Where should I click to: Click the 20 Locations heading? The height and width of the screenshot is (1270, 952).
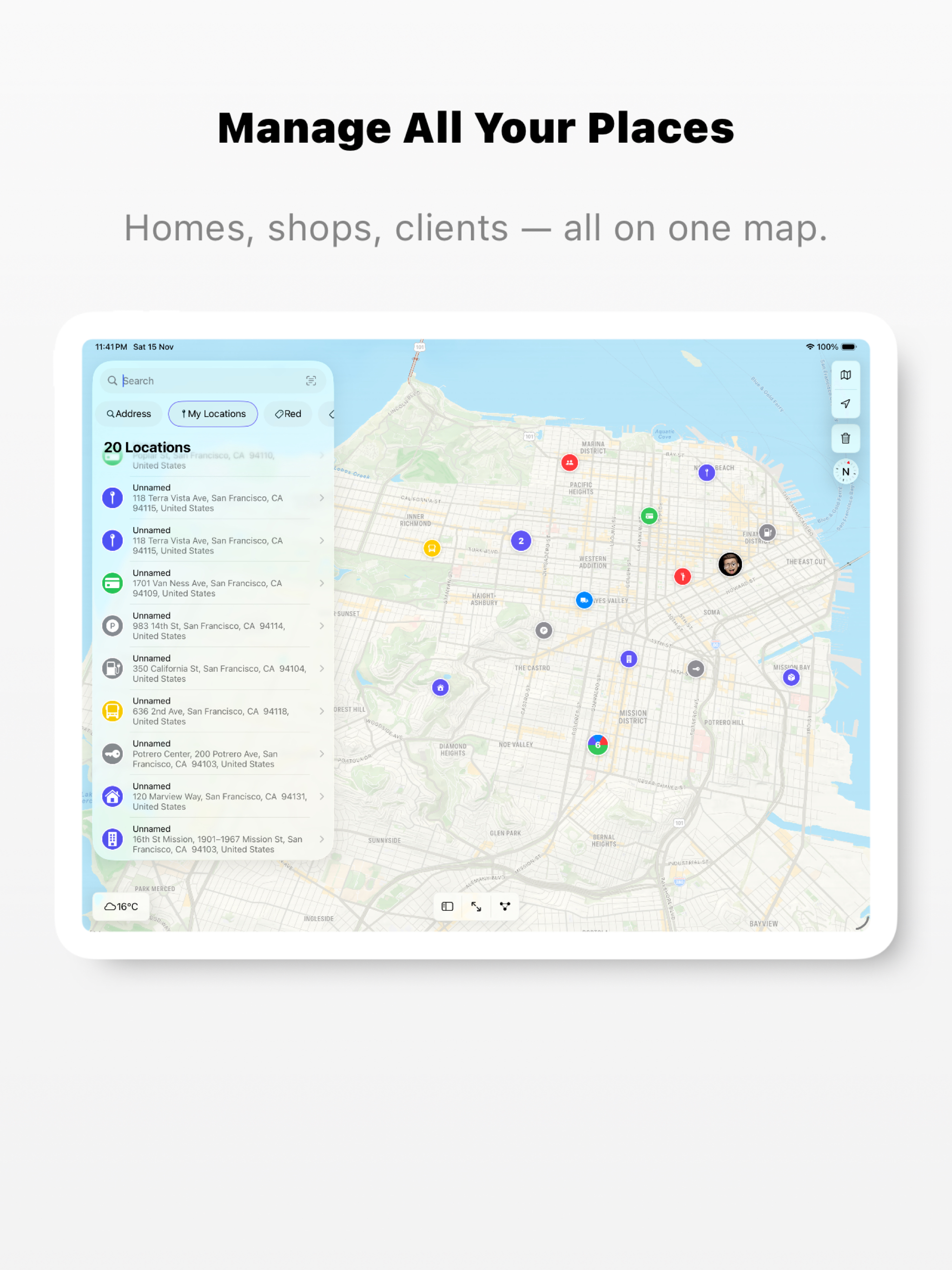coord(147,447)
